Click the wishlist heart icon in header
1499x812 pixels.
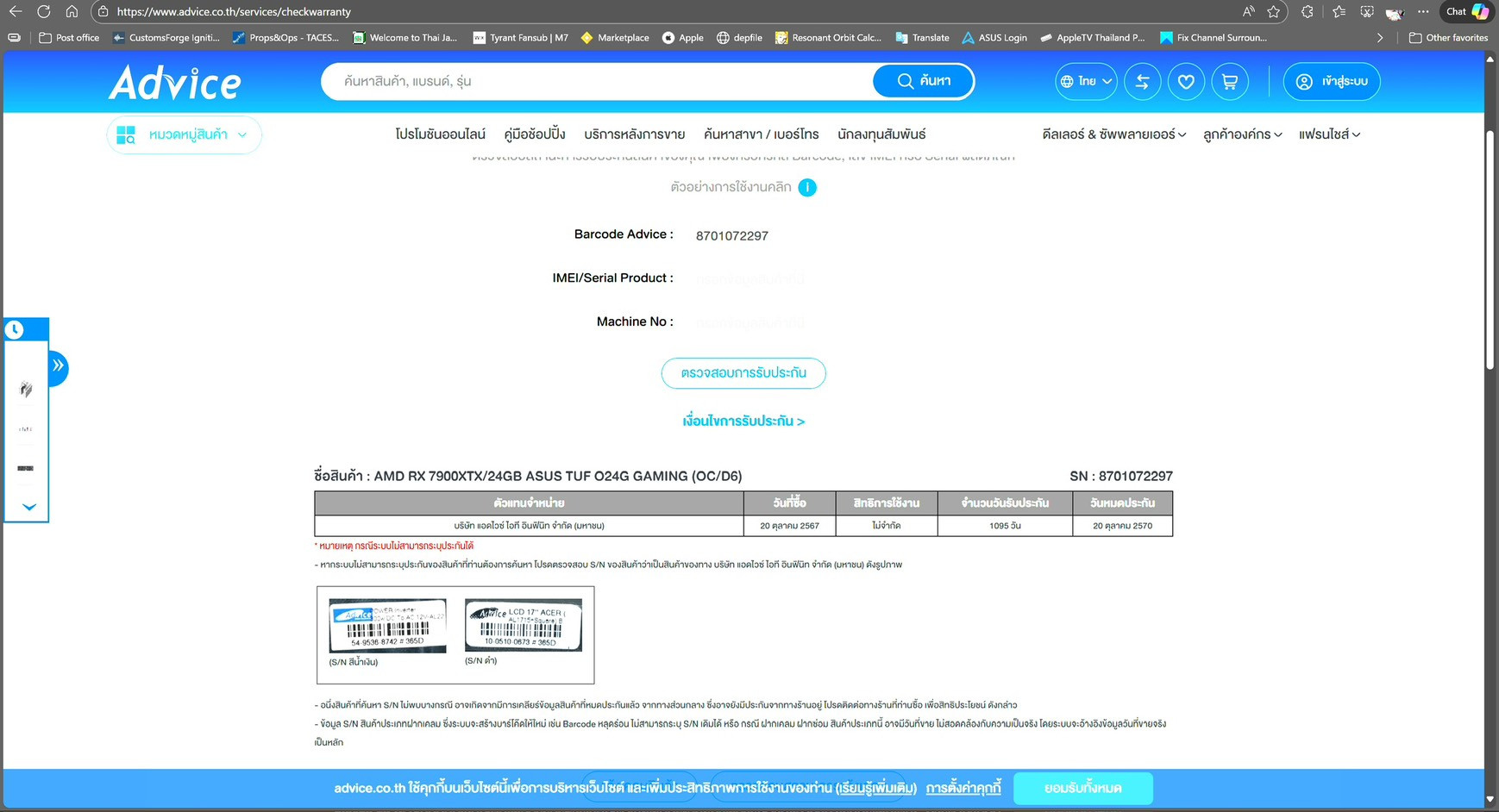(1186, 82)
